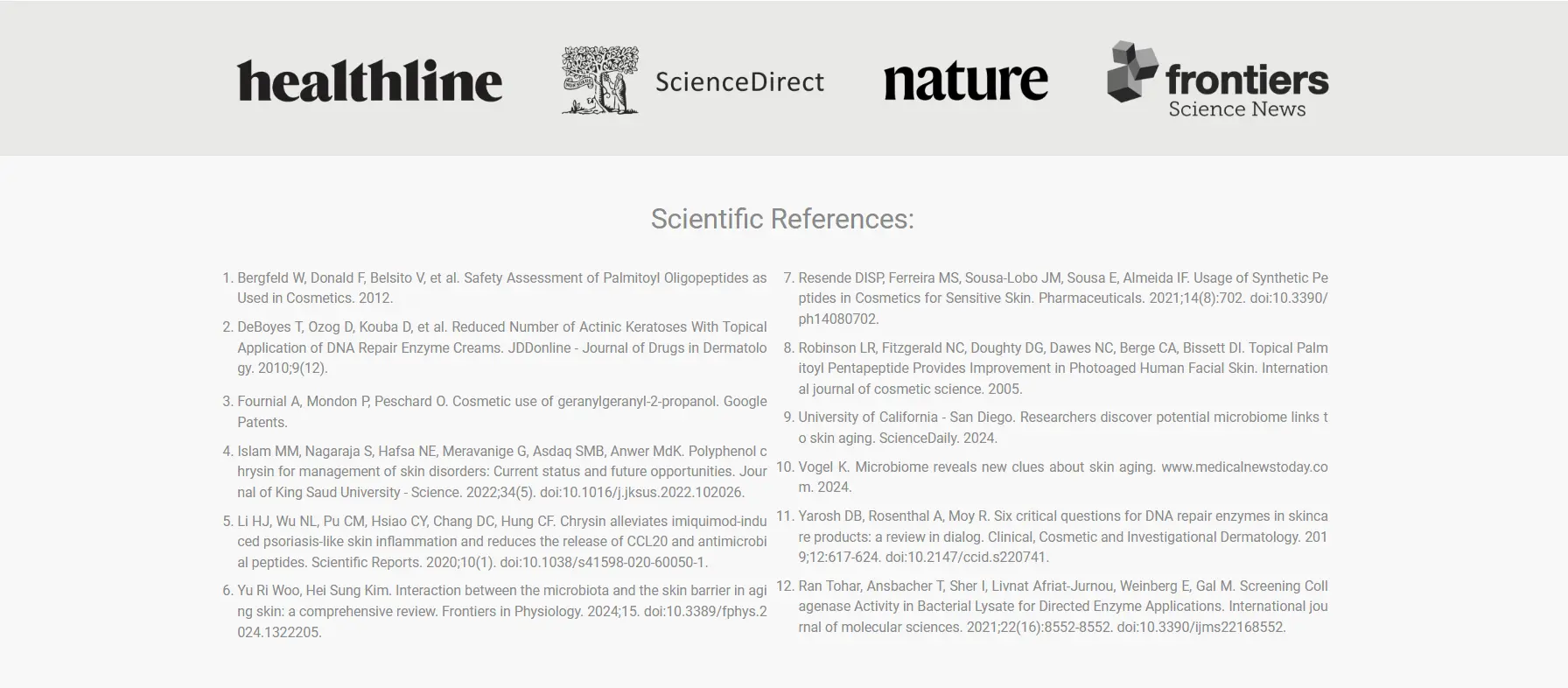
Task: Click the healthline logo
Action: point(369,81)
